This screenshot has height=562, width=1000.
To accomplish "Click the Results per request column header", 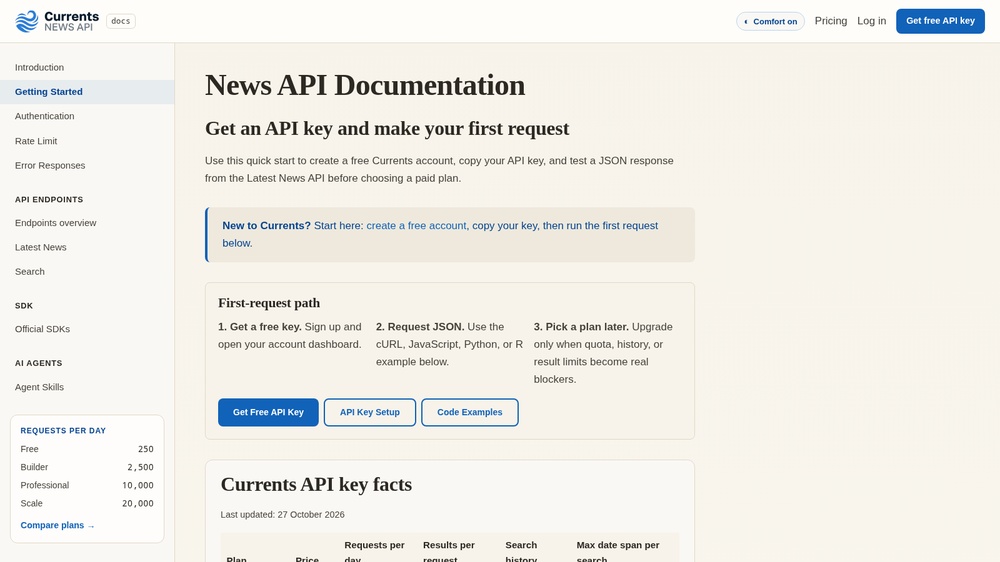I will [x=449, y=552].
